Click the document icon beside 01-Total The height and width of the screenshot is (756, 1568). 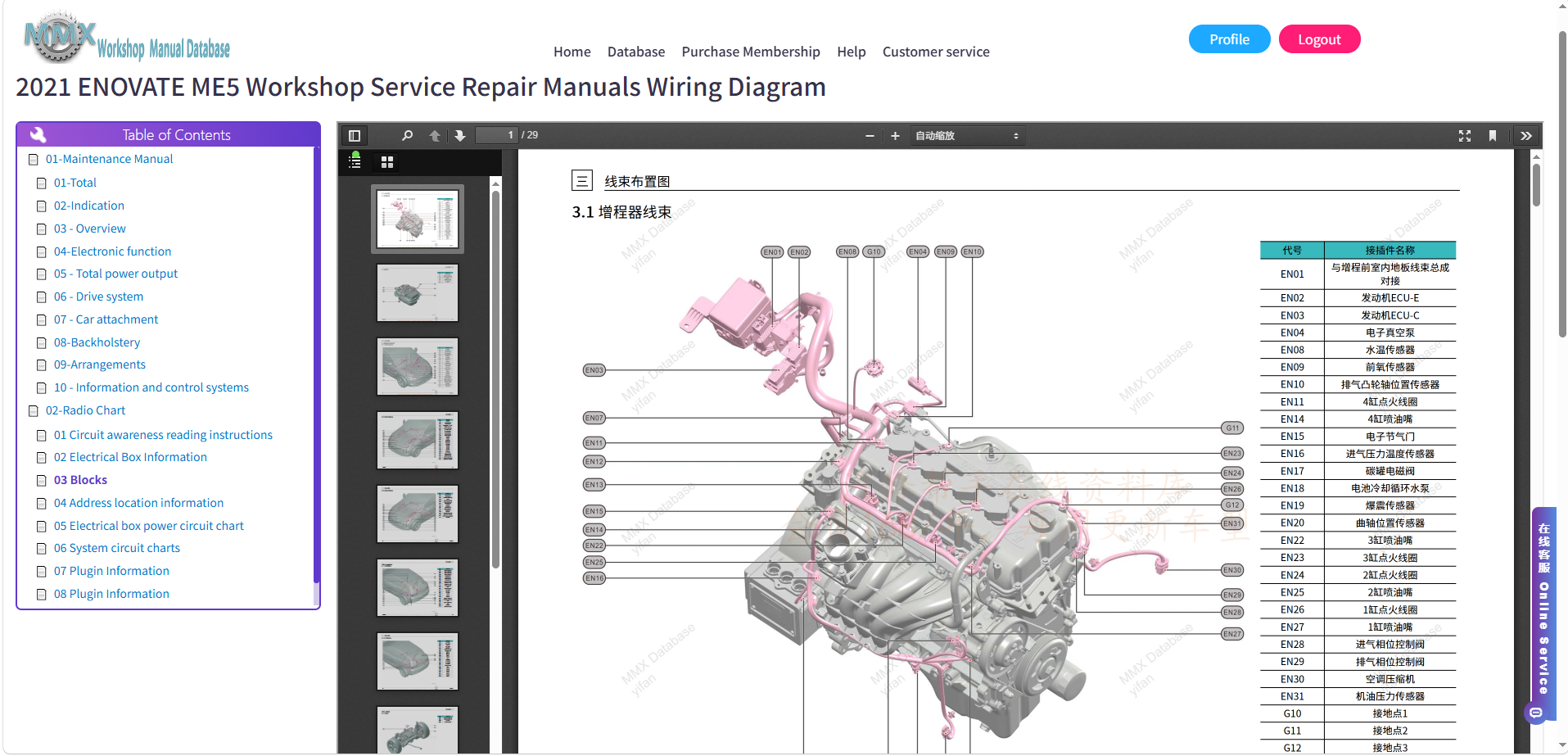click(x=42, y=183)
